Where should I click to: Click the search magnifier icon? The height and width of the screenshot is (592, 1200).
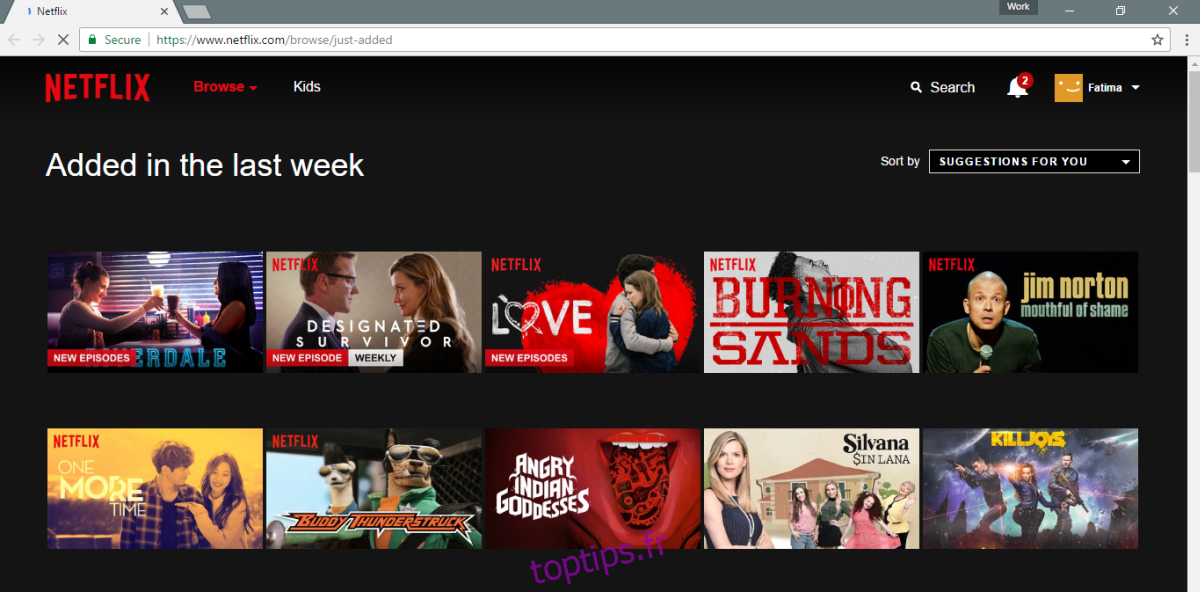coord(916,88)
